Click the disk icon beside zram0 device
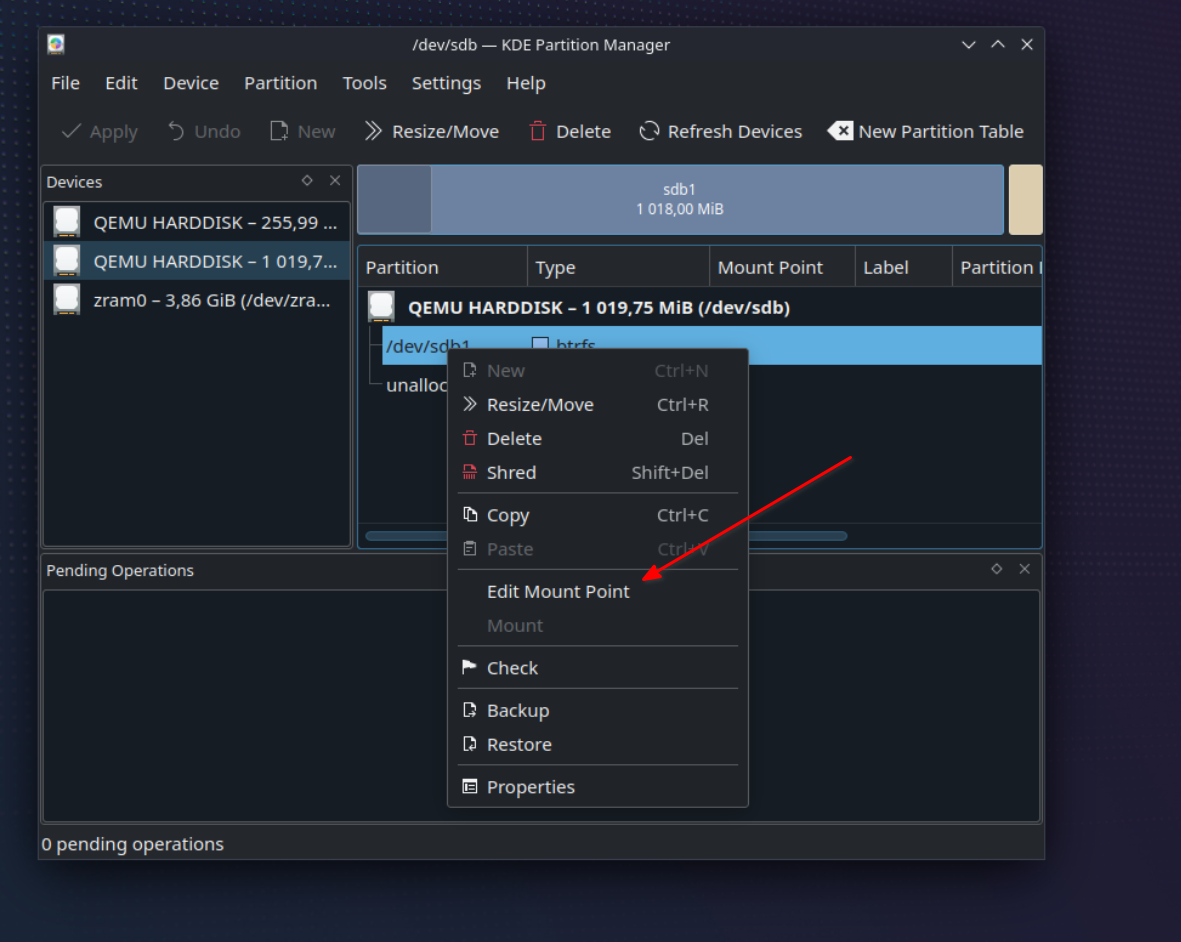Screen dimensions: 1181x942 (x=67, y=300)
